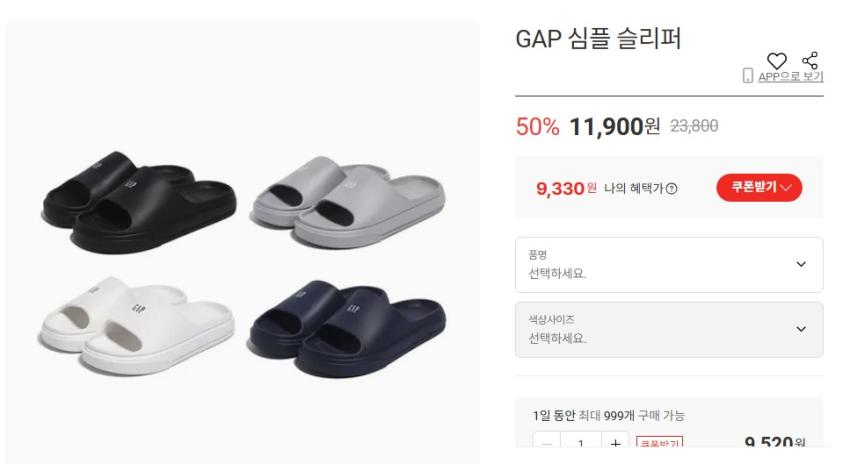Click the small outlined 쿠폰받기 button below
This screenshot has height=464, width=850.
tap(659, 443)
